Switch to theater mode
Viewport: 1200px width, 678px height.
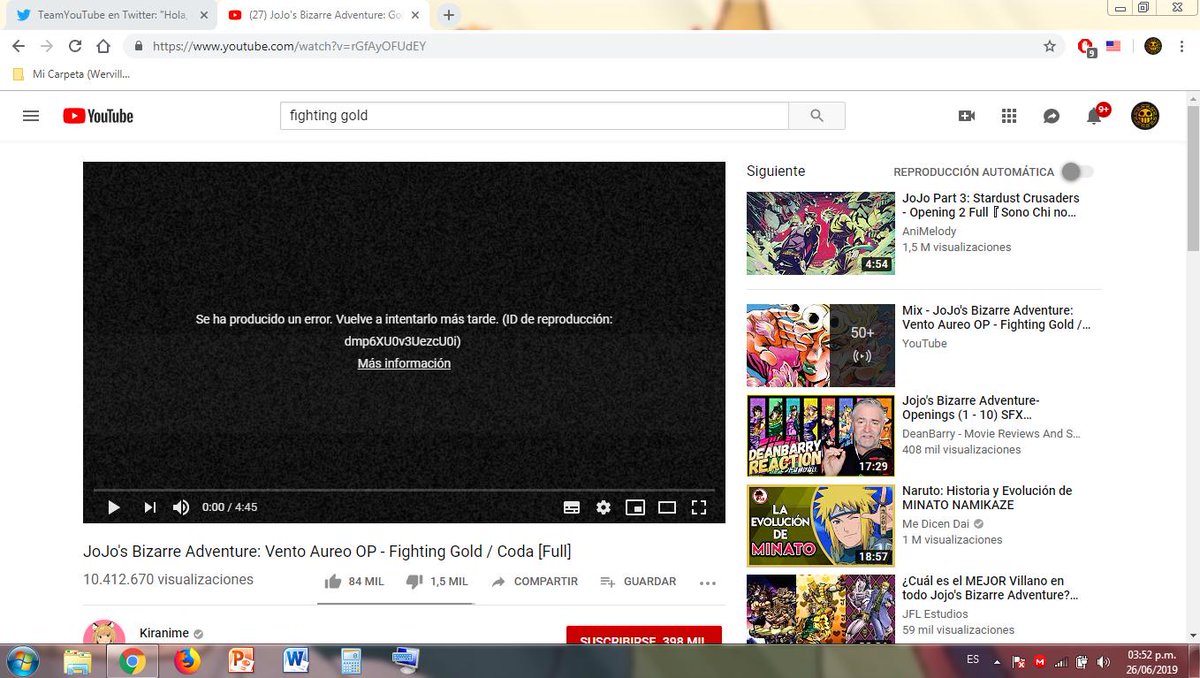(x=667, y=507)
